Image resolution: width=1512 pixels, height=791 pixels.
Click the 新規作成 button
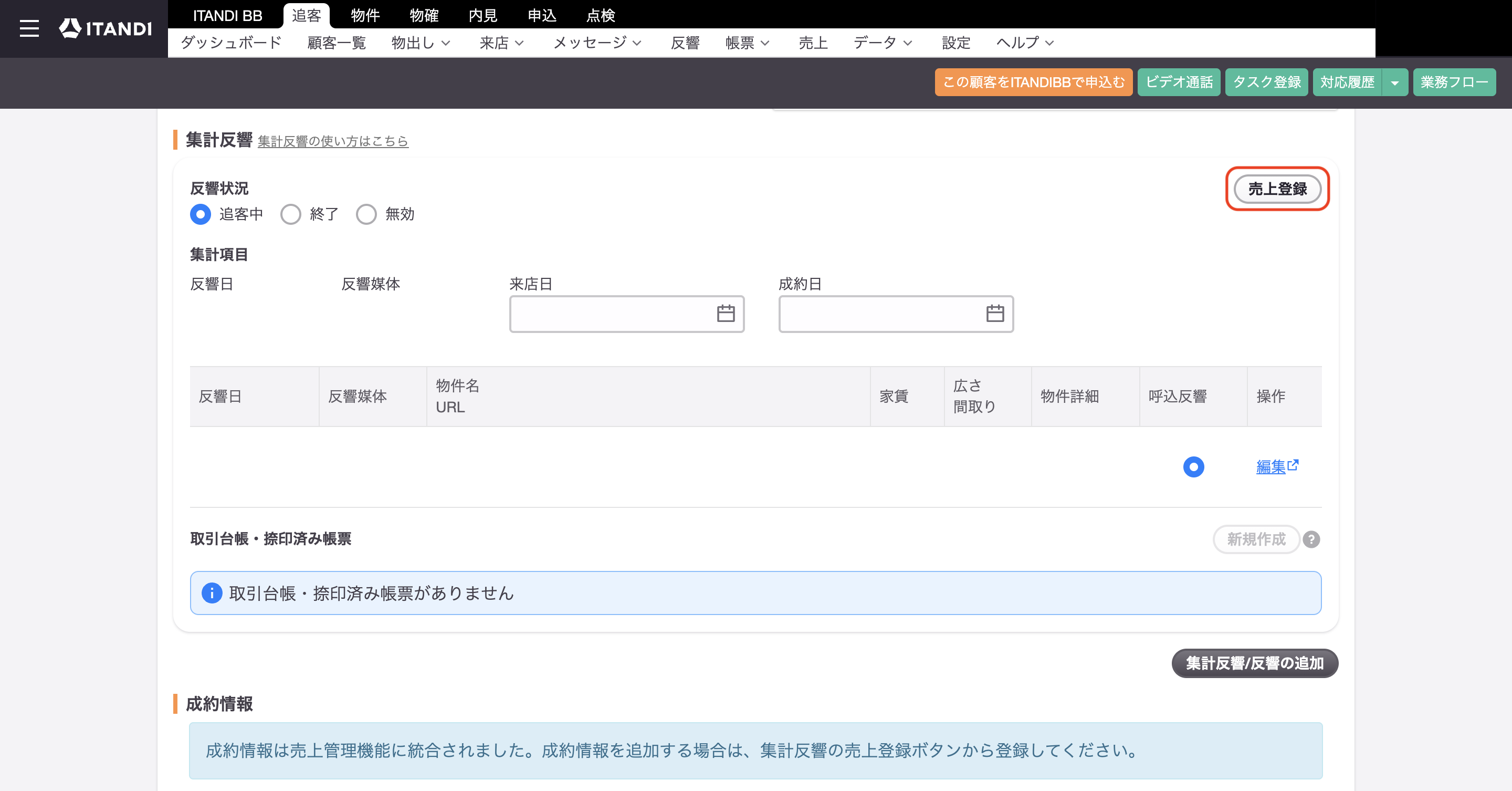click(x=1256, y=539)
